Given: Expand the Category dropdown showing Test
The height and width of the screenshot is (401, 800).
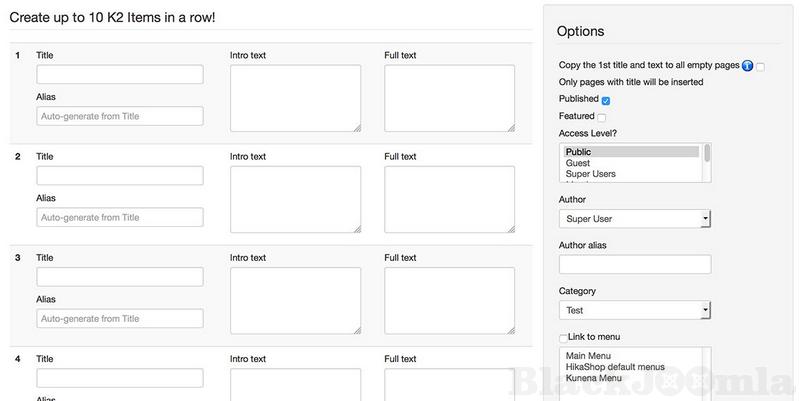Looking at the screenshot, I should tap(634, 311).
